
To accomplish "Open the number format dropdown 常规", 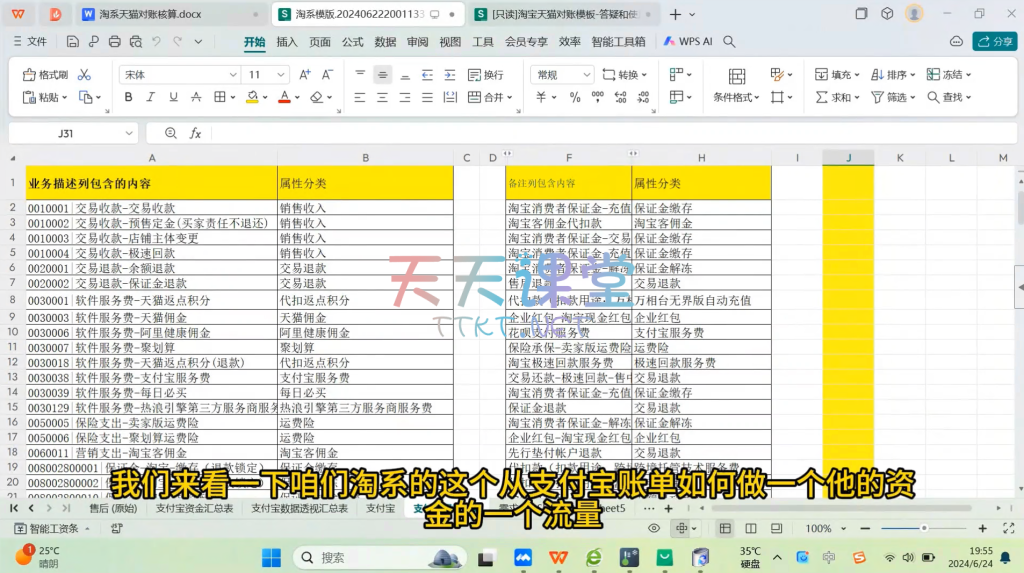I will coord(565,75).
